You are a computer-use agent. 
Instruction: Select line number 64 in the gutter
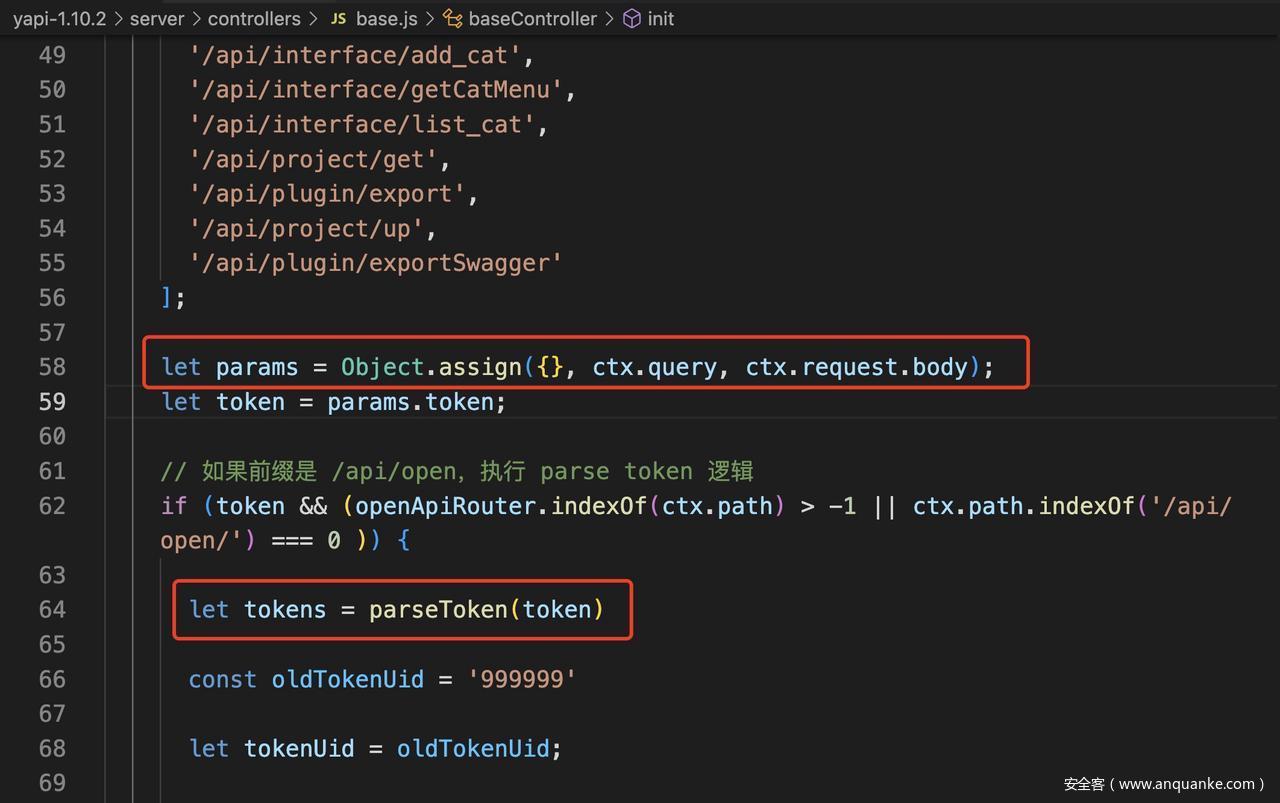52,610
